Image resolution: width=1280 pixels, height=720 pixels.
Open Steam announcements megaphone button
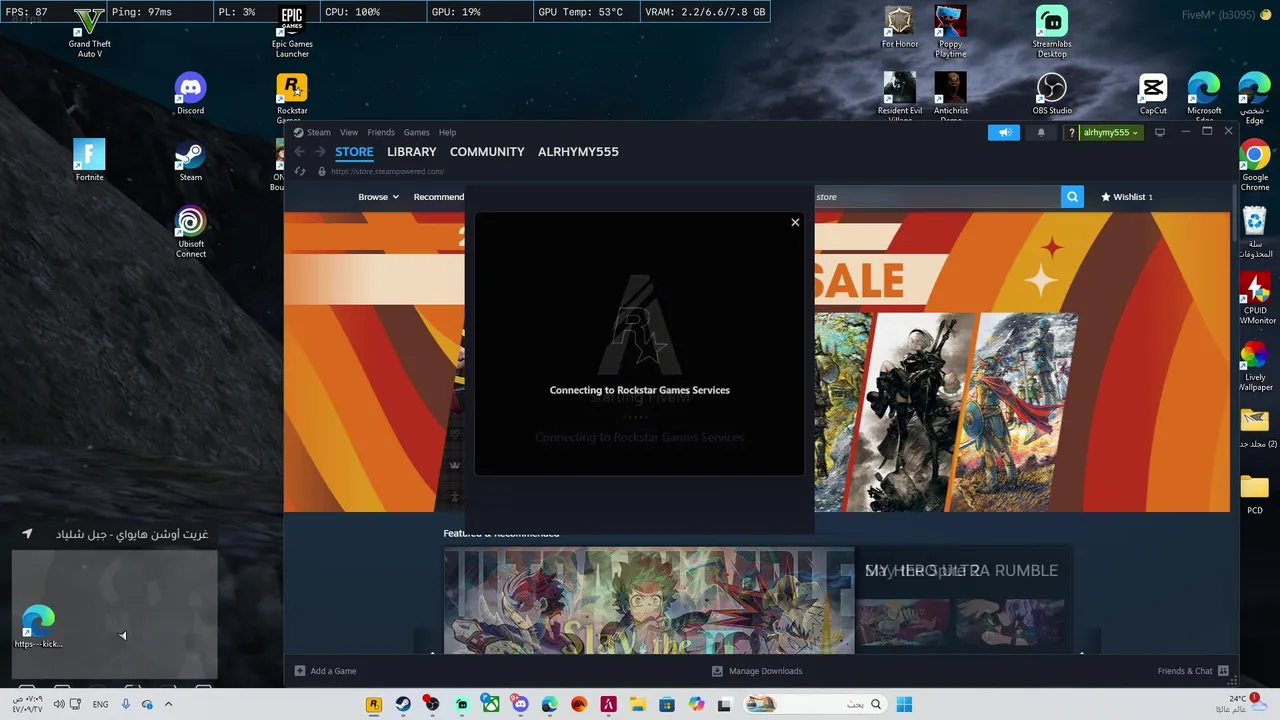tap(1004, 132)
